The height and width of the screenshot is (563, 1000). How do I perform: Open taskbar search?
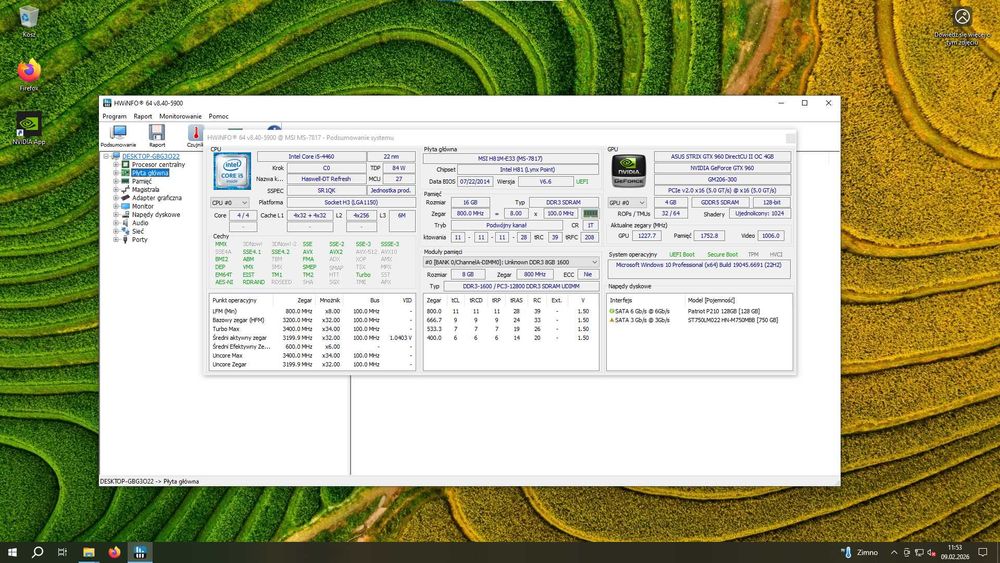(x=37, y=552)
